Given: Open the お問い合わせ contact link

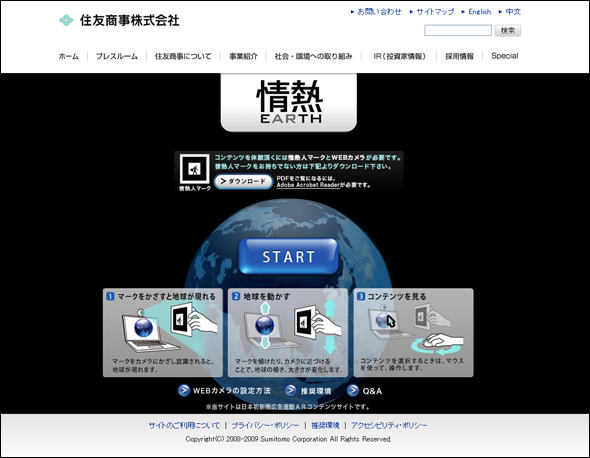Looking at the screenshot, I should coord(379,12).
